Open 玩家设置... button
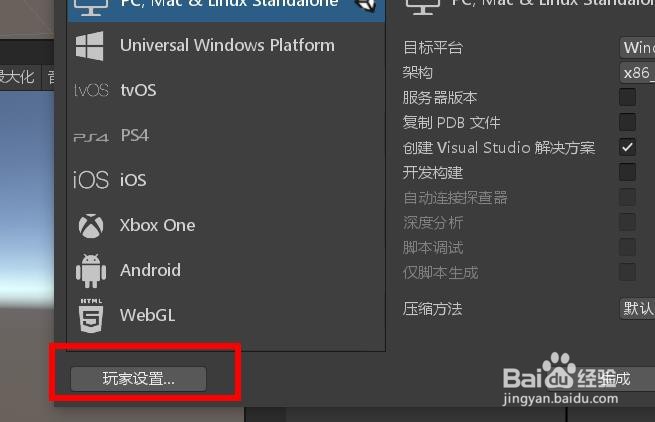655x422 pixels. coord(138,379)
